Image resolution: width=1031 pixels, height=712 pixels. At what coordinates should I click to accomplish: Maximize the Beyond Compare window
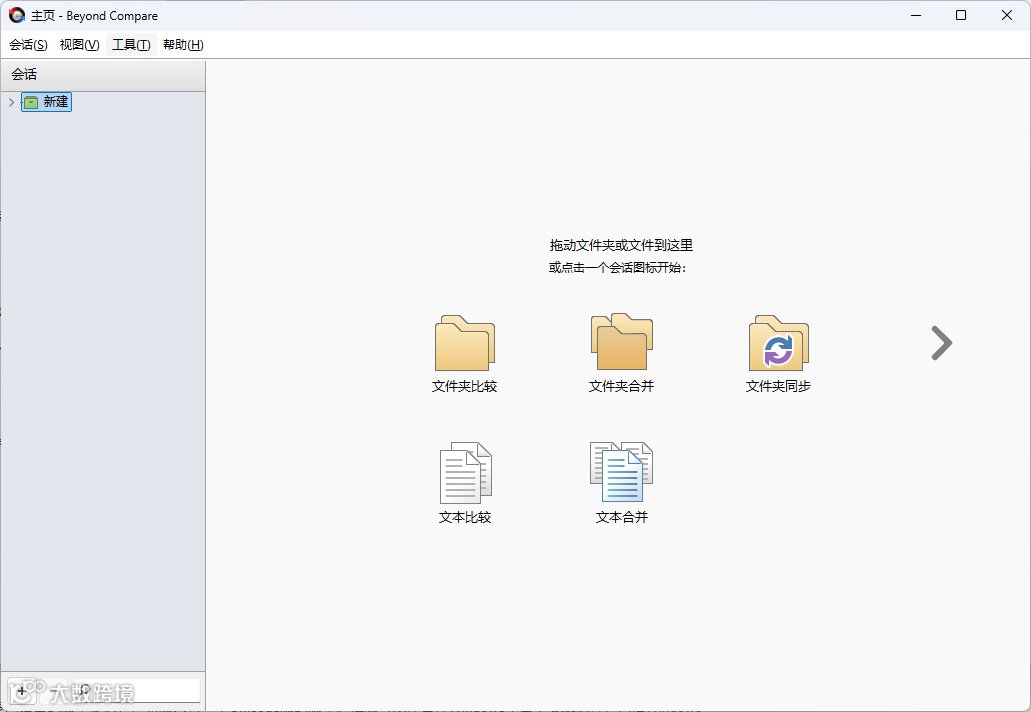click(x=961, y=15)
